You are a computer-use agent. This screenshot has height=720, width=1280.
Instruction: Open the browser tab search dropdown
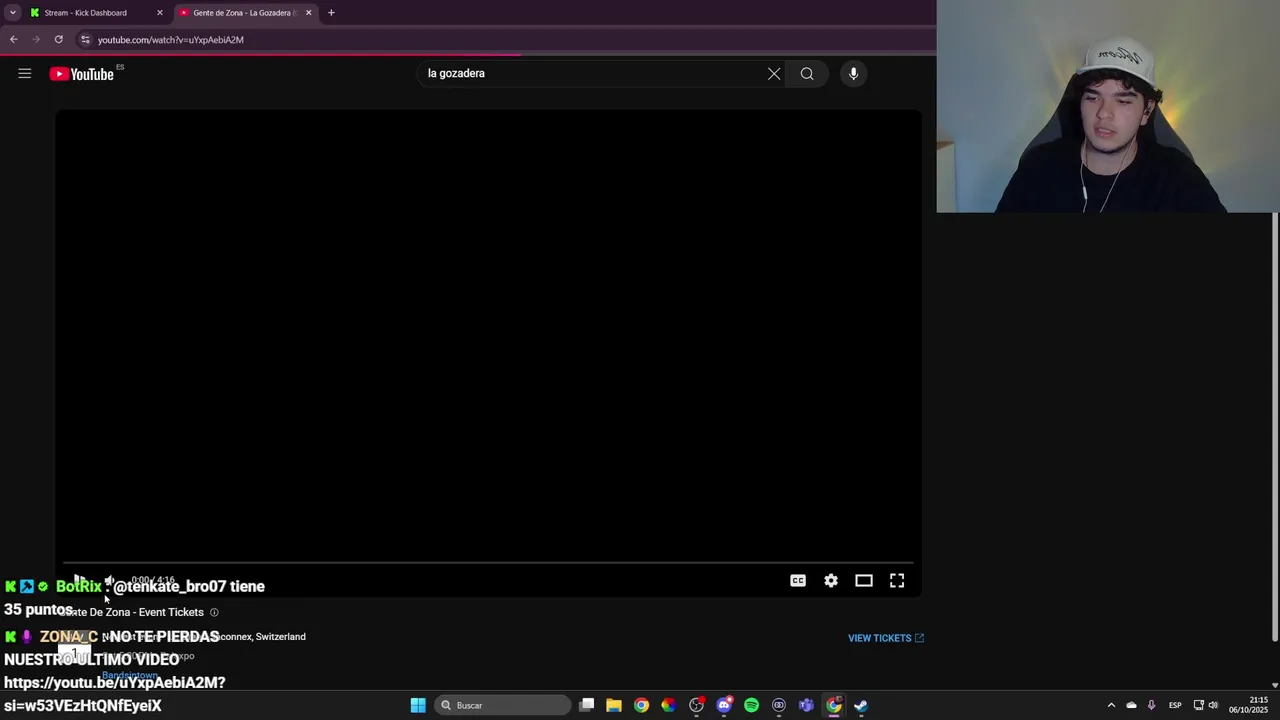(x=13, y=13)
